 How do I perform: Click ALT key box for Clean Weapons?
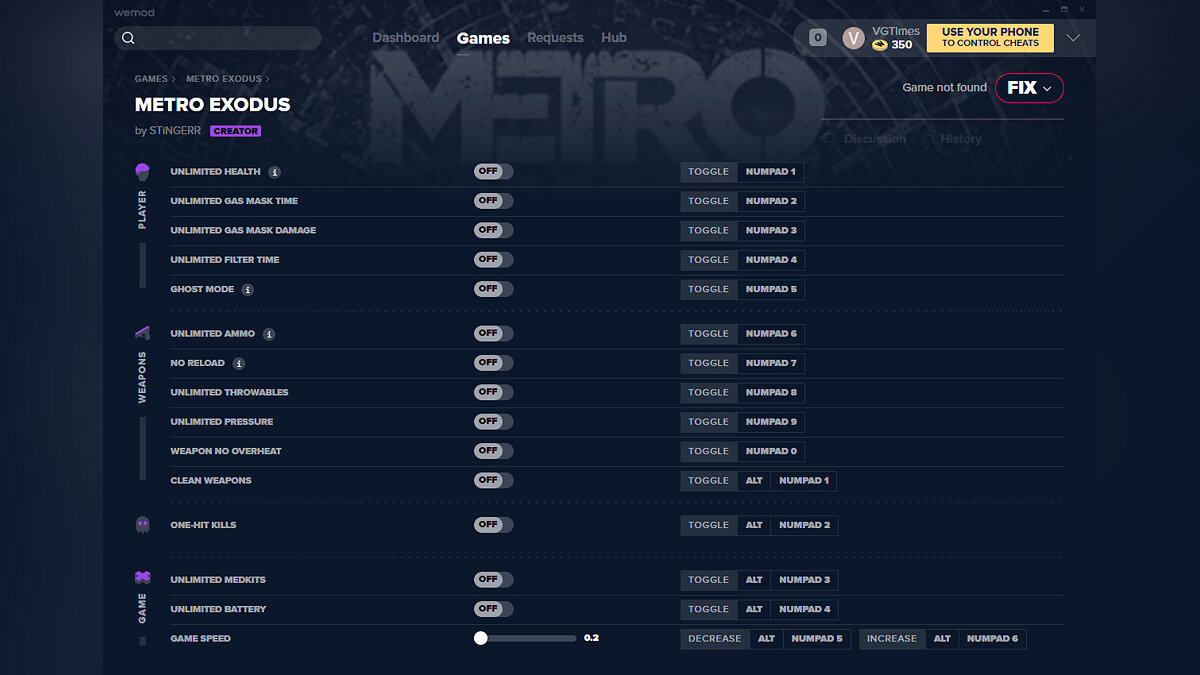coord(754,481)
